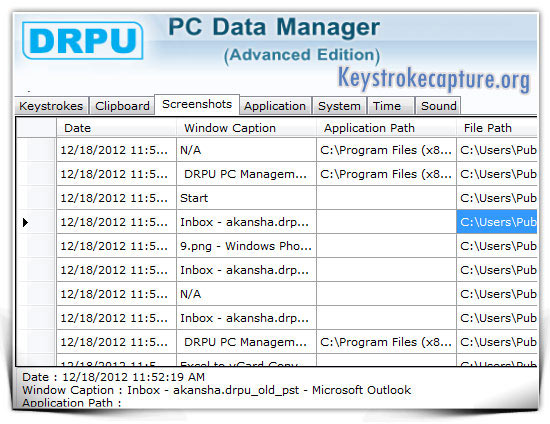Select the Screenshots tab
The width and height of the screenshot is (550, 424).
point(197,105)
